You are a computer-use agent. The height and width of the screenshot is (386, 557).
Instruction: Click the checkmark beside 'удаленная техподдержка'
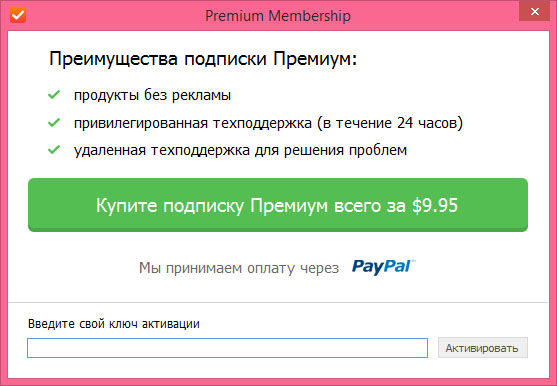[x=54, y=149]
